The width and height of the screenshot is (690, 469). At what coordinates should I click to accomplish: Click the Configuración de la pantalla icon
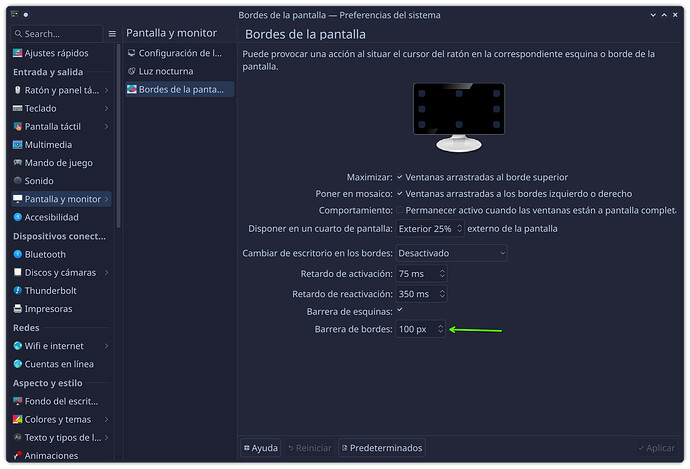(131, 53)
